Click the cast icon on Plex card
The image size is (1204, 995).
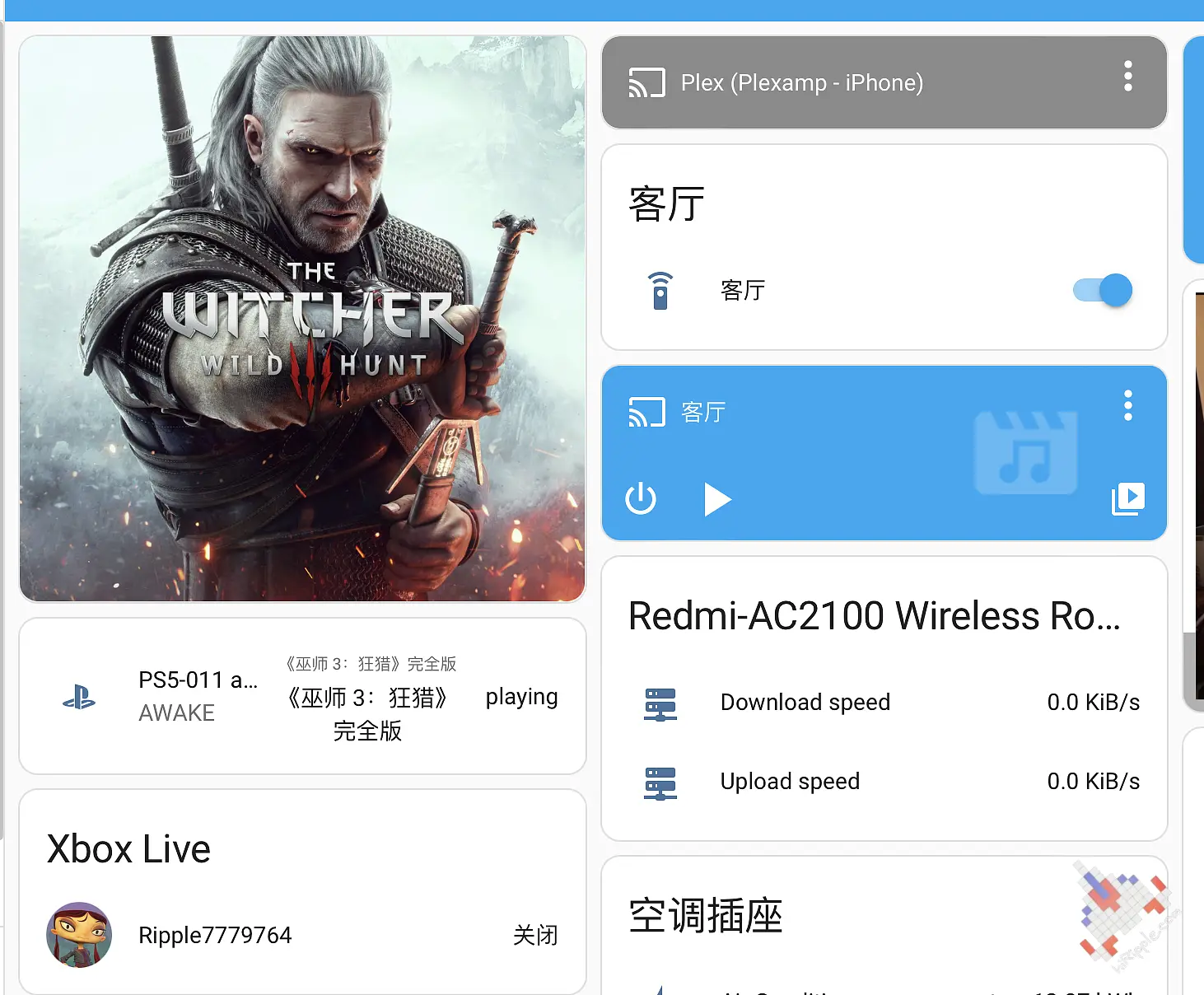coord(646,82)
